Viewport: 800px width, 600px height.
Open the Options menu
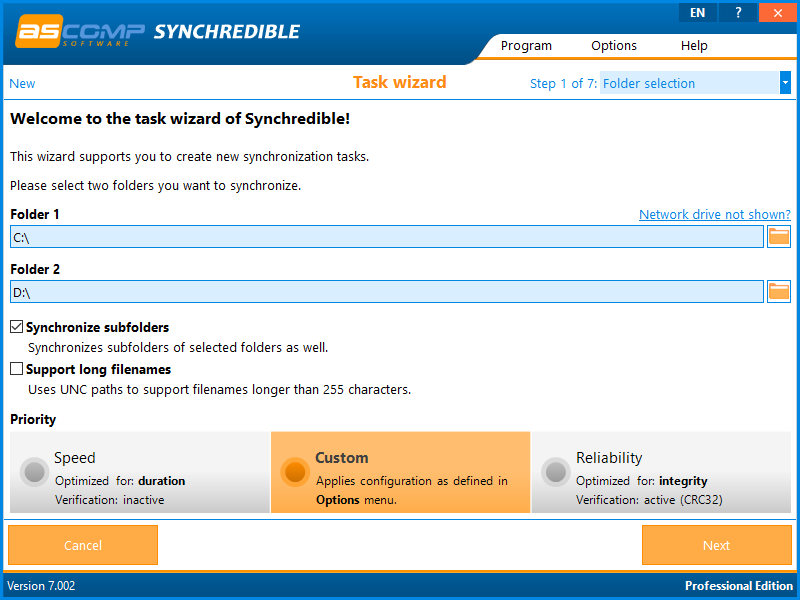click(x=613, y=45)
